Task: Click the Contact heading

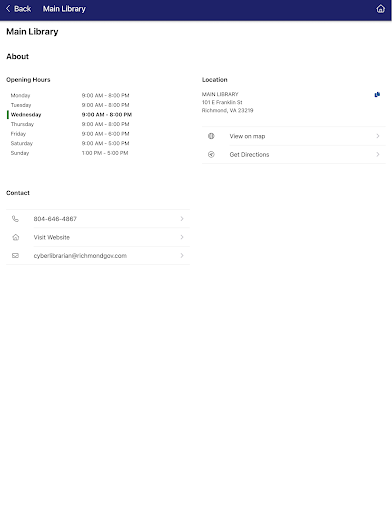Action: pyautogui.click(x=18, y=193)
